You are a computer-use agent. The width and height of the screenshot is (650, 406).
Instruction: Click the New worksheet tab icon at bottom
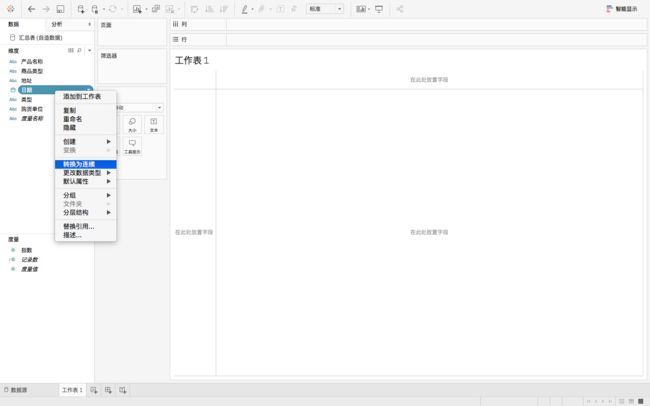click(94, 390)
